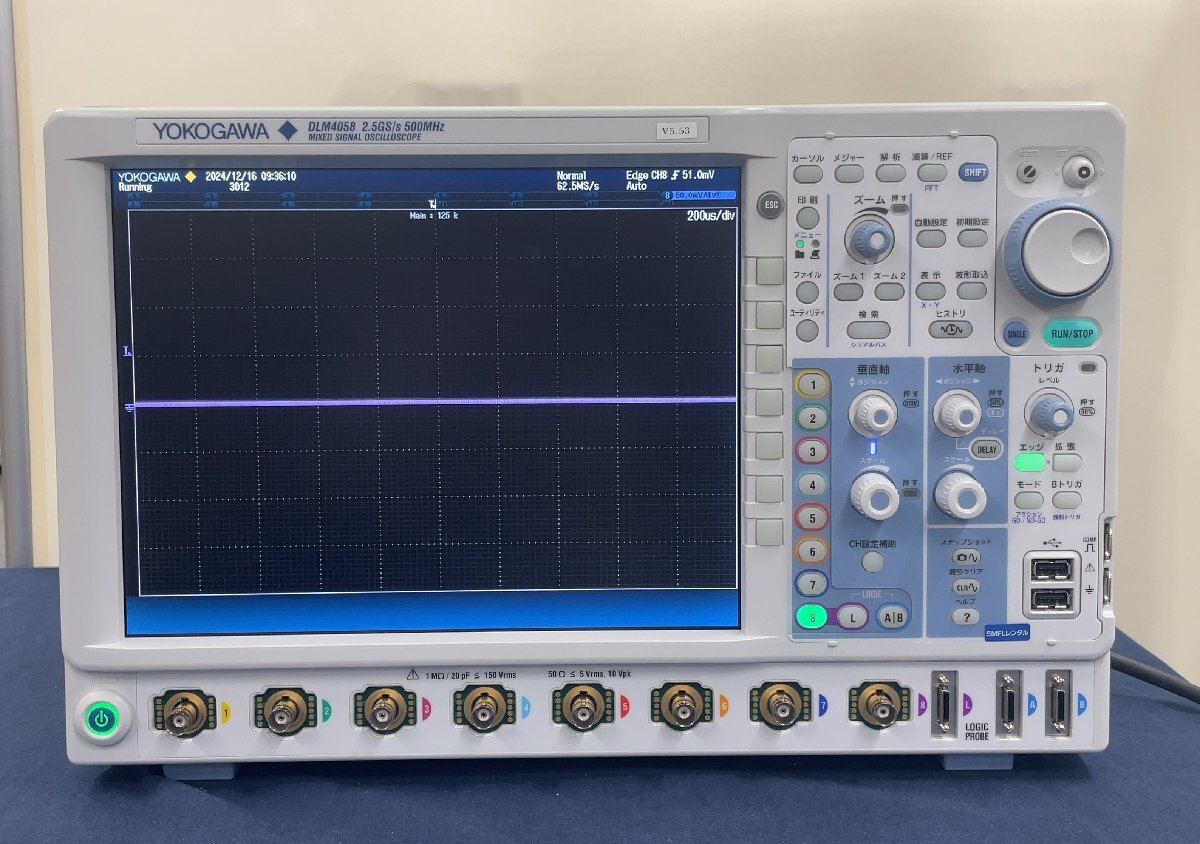1200x844 pixels.
Task: Click the channel 8 BNC input connector
Action: click(881, 704)
